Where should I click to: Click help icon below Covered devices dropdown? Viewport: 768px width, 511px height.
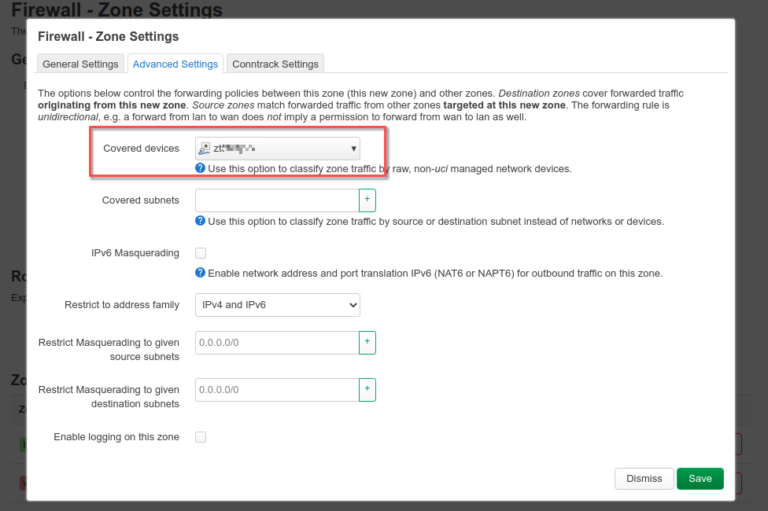tap(201, 169)
